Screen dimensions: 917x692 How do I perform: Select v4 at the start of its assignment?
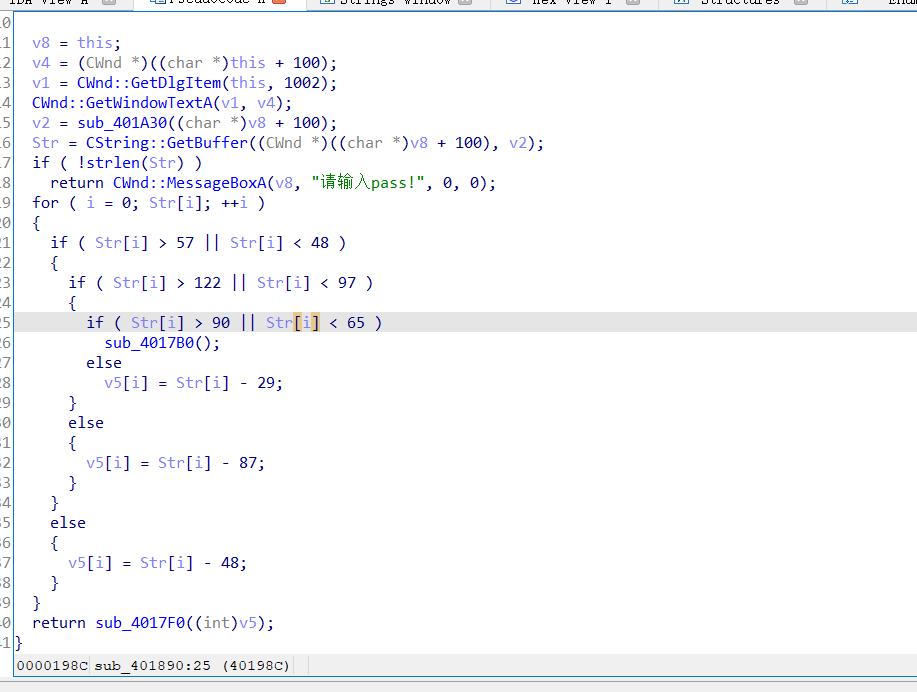(41, 63)
